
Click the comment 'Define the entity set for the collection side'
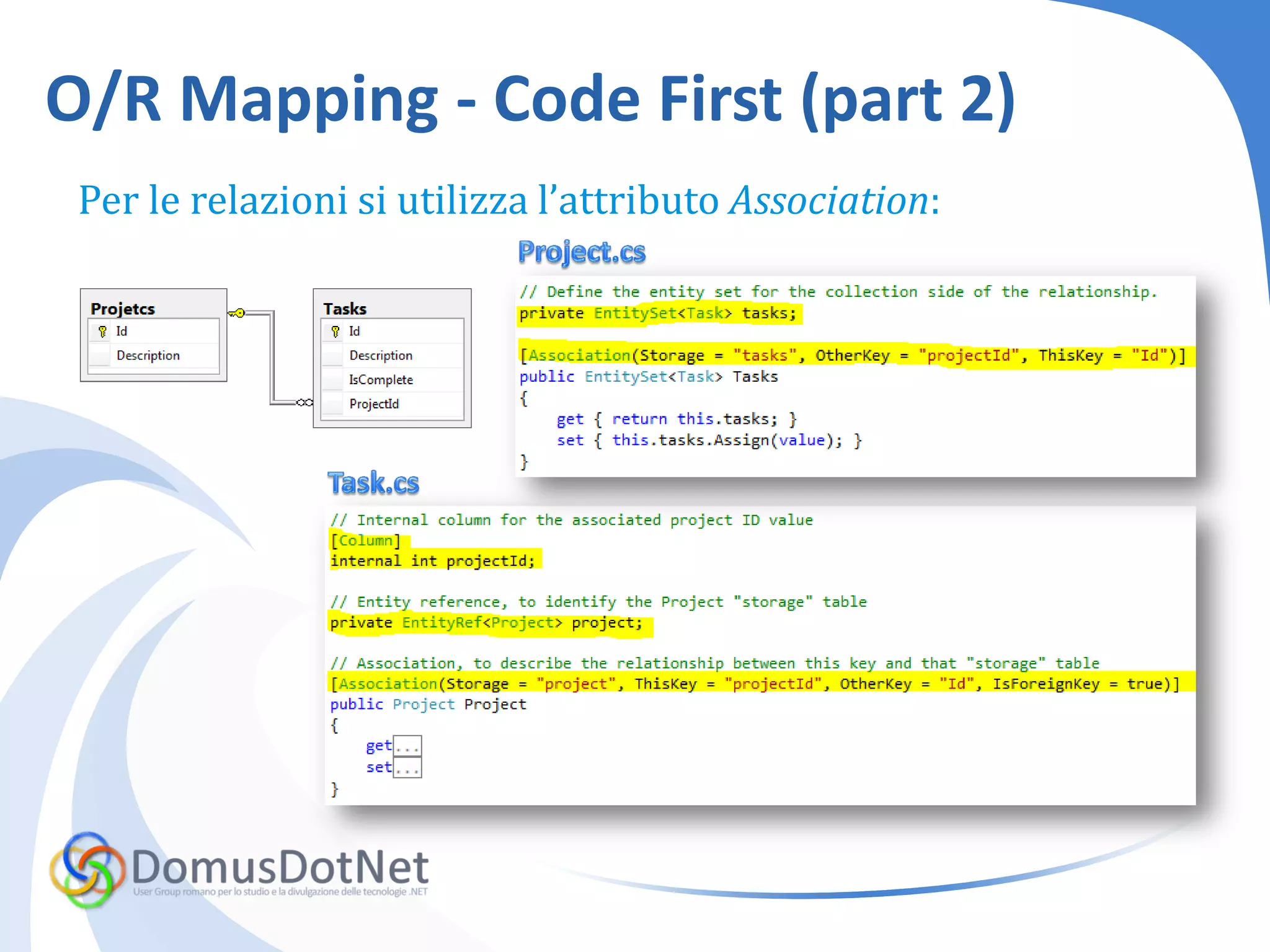click(838, 292)
